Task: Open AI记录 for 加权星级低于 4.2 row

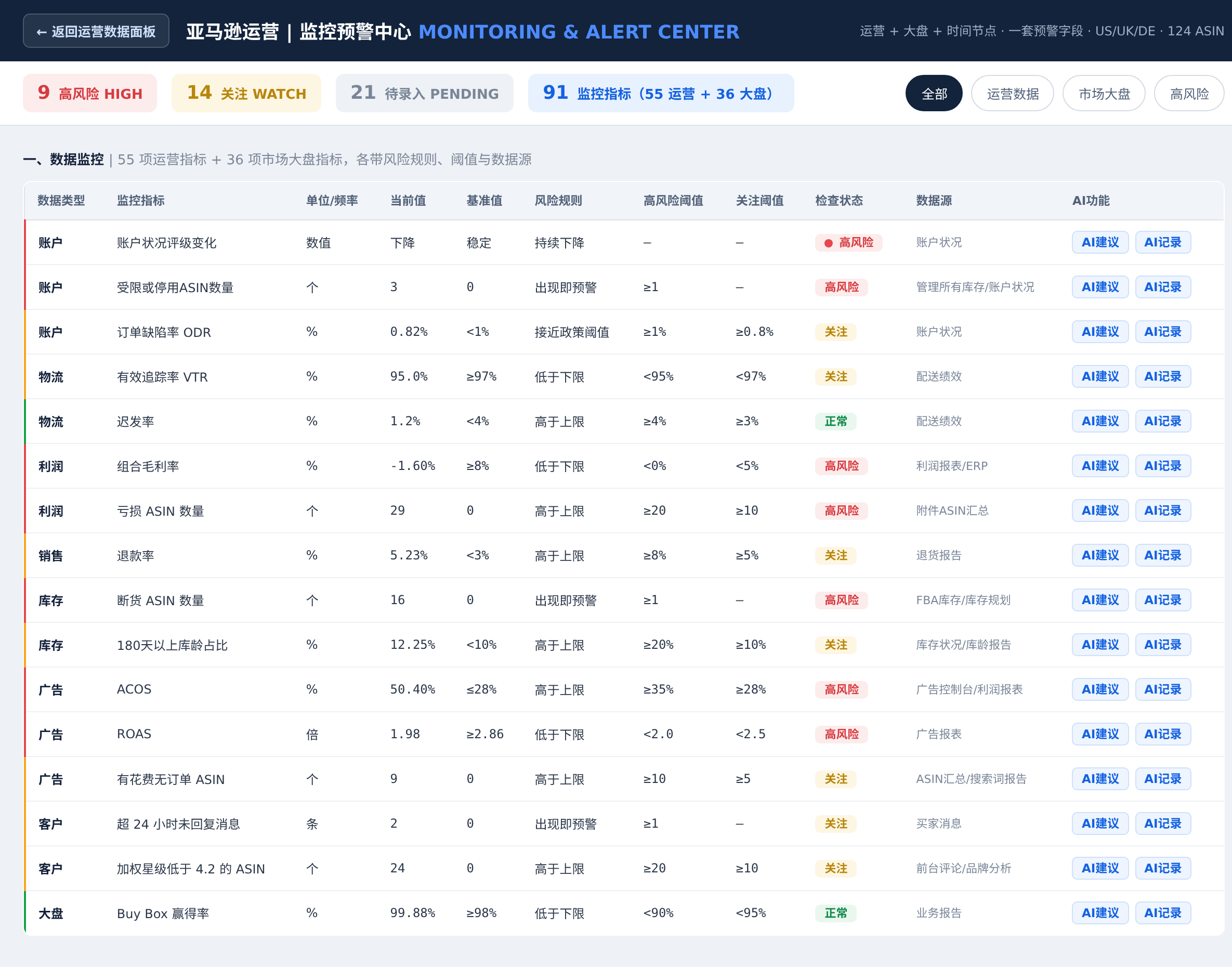Action: click(1163, 869)
